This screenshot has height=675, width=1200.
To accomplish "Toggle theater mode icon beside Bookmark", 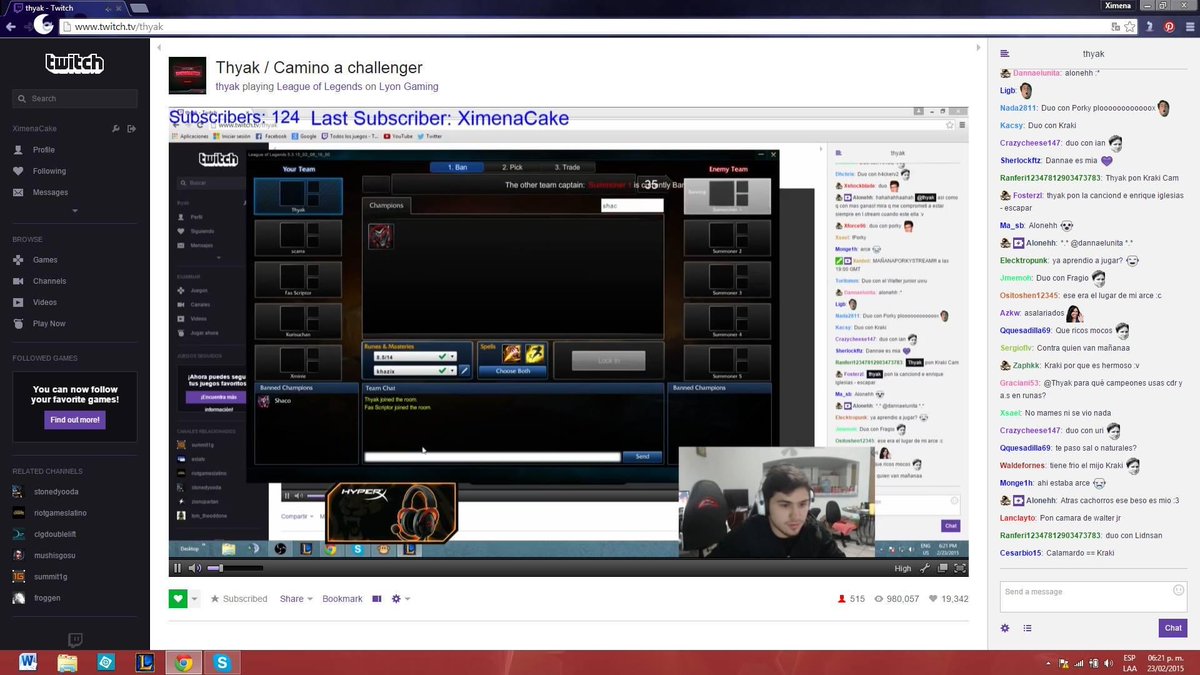I will 377,599.
